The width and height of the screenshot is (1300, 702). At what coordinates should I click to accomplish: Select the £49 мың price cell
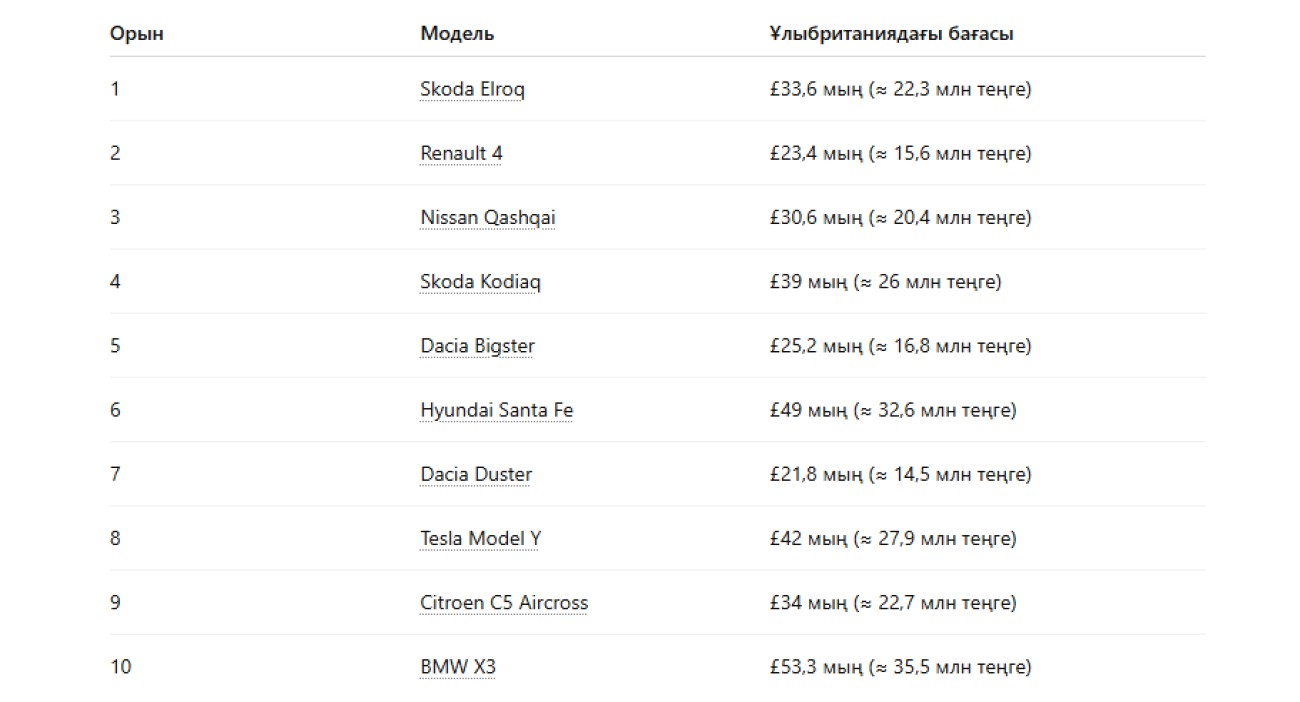[892, 410]
